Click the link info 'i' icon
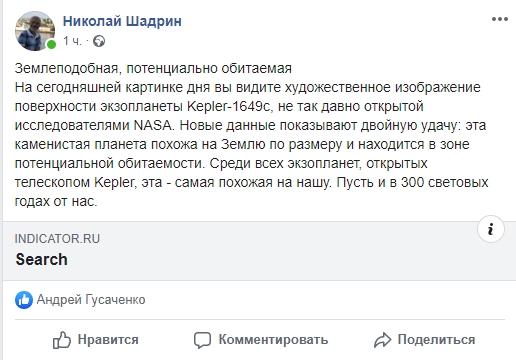Viewport: 516px width, 360px height. coord(491,229)
